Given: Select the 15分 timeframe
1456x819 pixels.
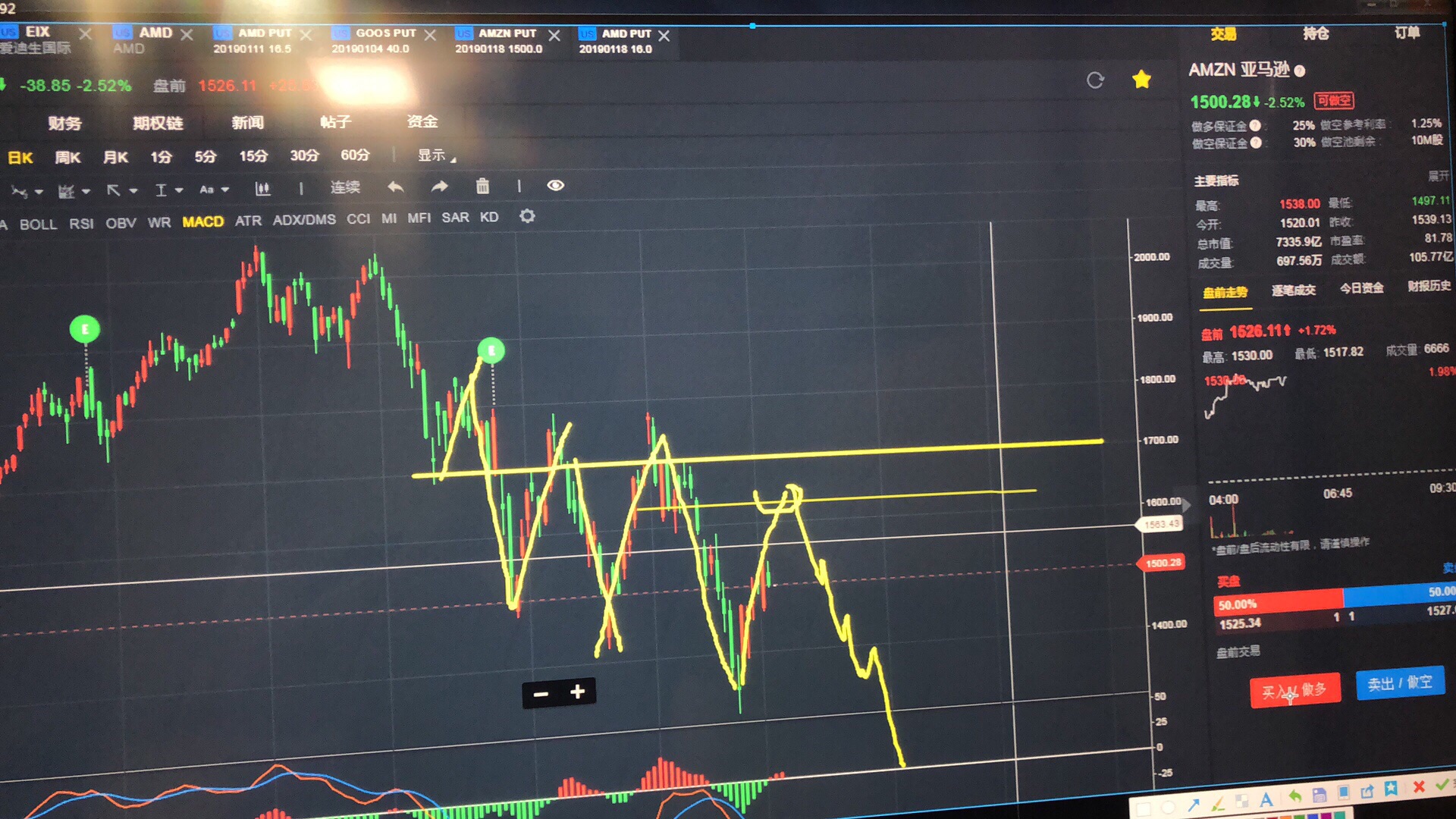Looking at the screenshot, I should pos(253,155).
